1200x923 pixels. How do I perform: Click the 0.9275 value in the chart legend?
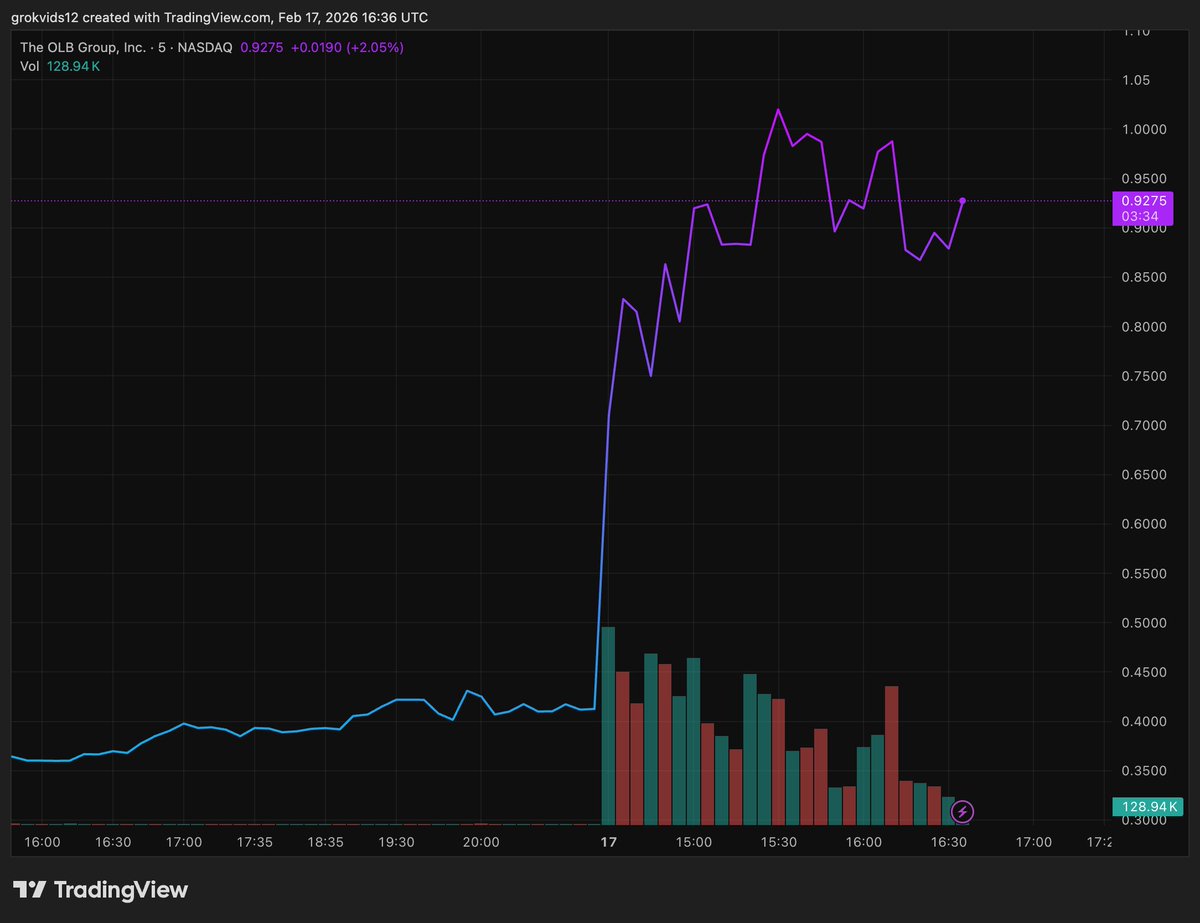coord(264,47)
